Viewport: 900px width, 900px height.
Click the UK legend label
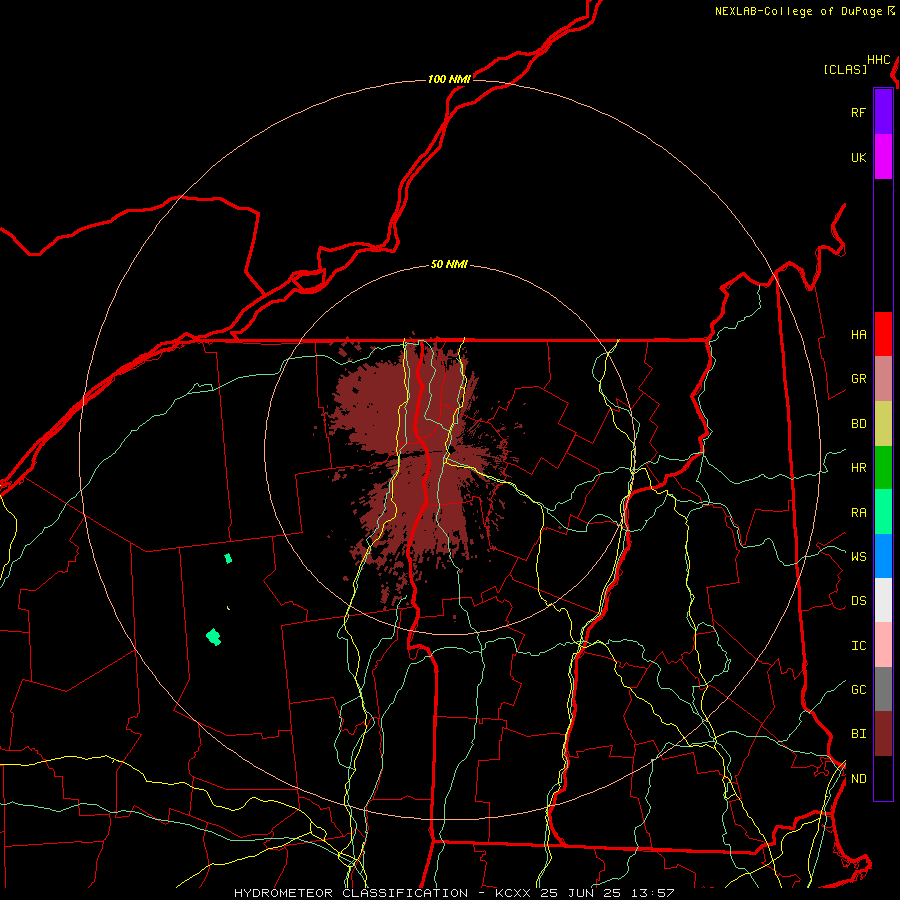pos(858,158)
